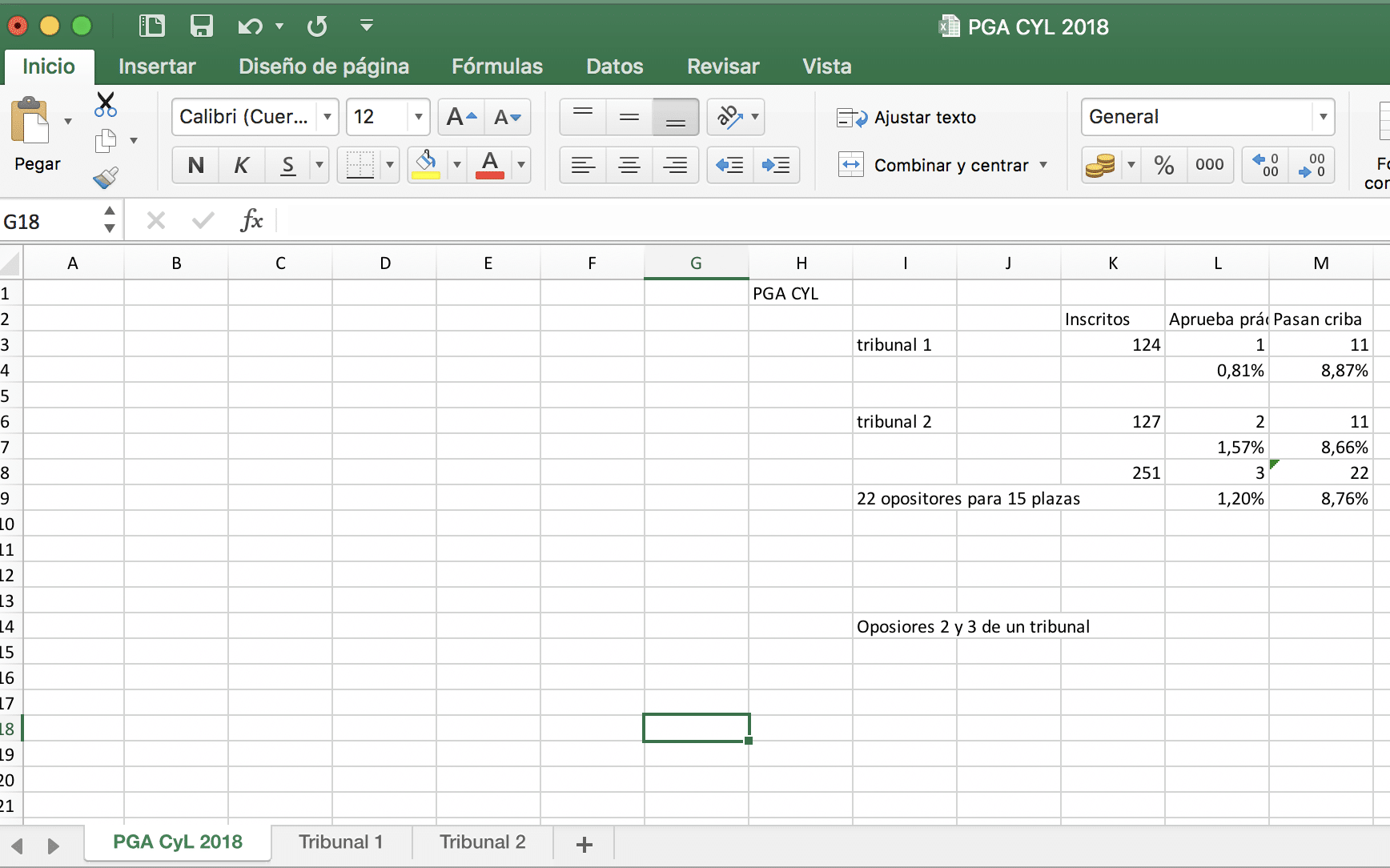This screenshot has width=1390, height=868.
Task: Align cell content to vertical middle
Action: coord(629,117)
